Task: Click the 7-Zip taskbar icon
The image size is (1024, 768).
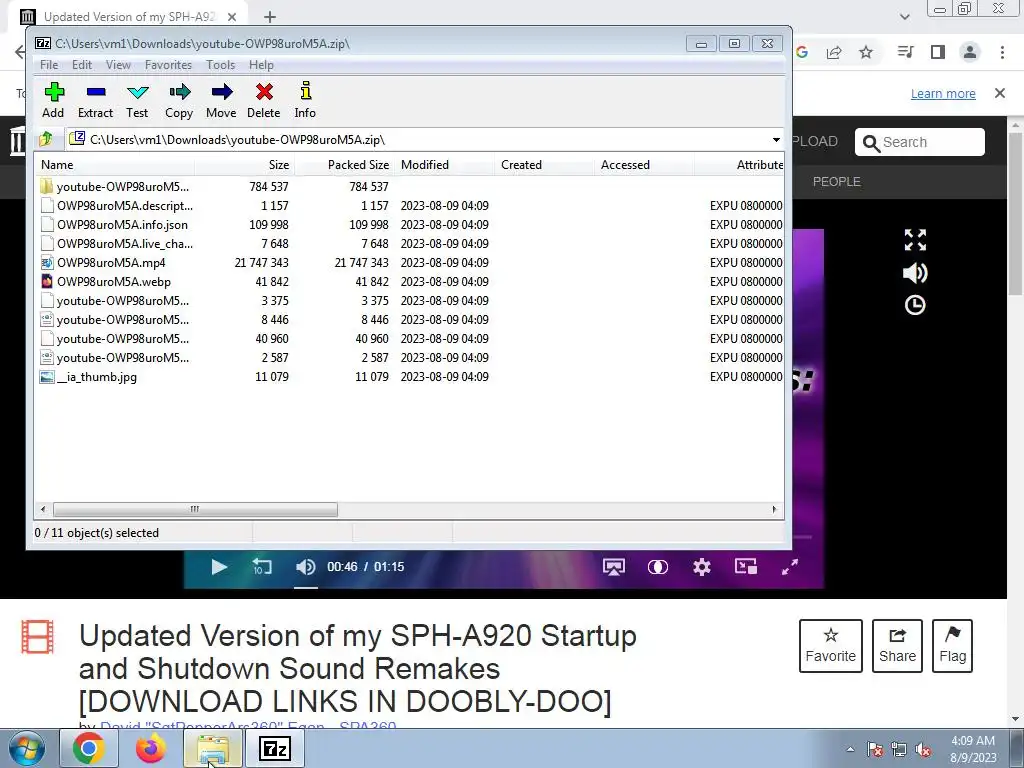Action: click(x=274, y=748)
